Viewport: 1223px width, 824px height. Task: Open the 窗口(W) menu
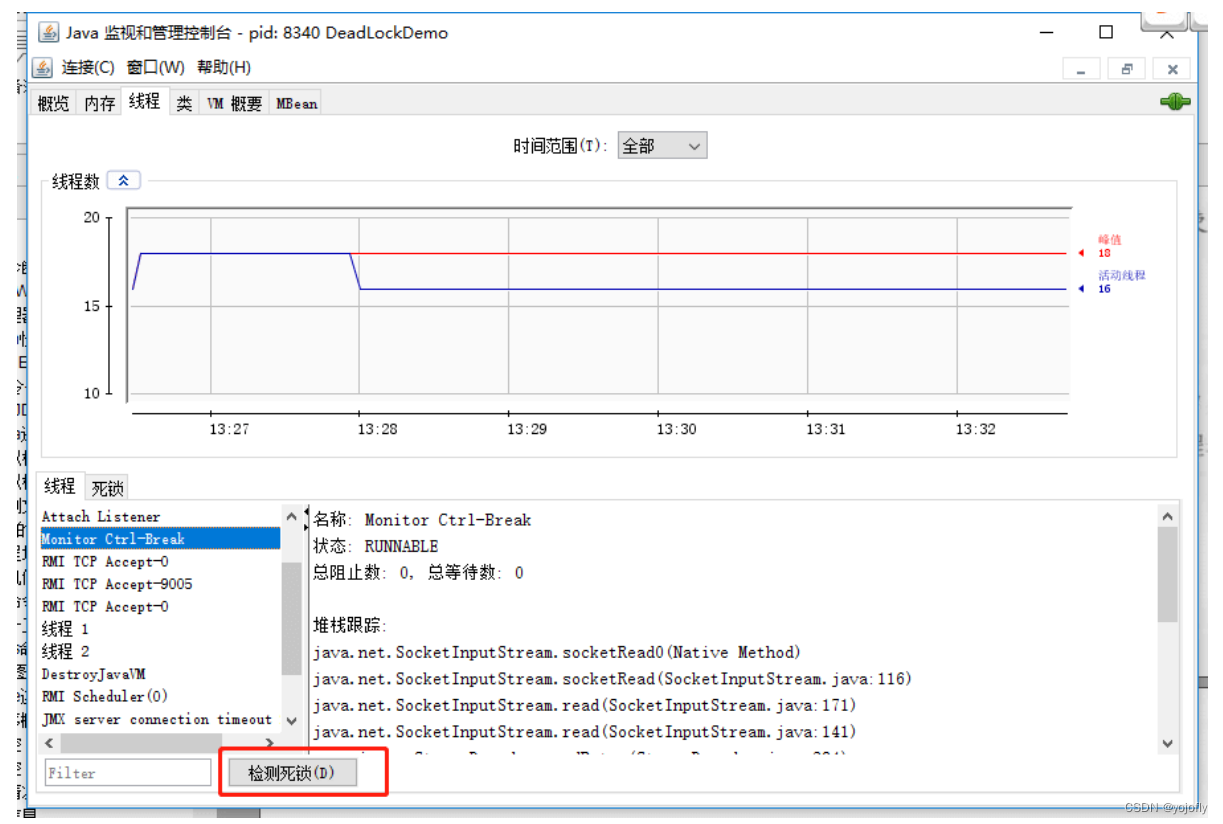[155, 67]
